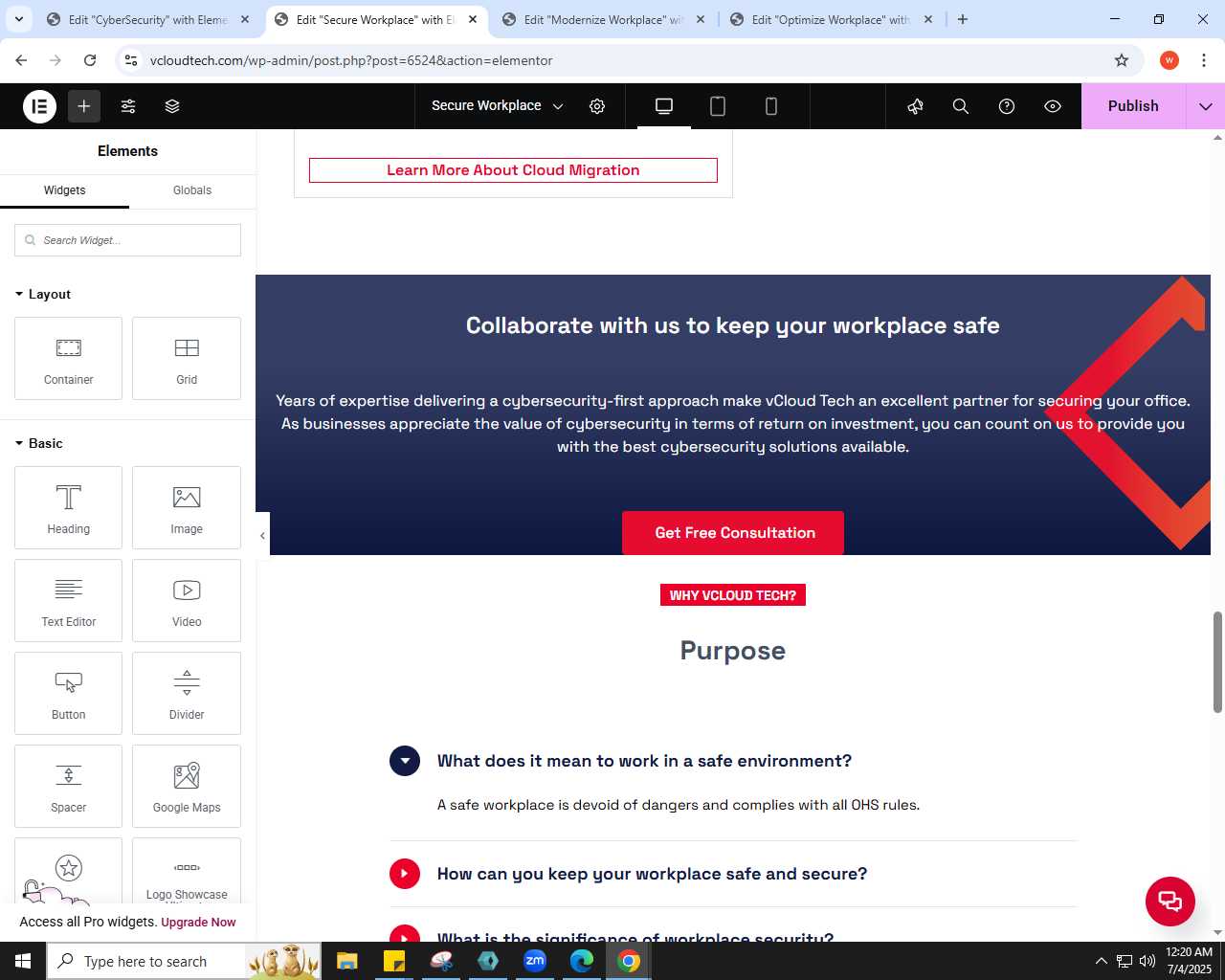Reload the current page
Screen dimensions: 1225x980
pyautogui.click(x=90, y=60)
